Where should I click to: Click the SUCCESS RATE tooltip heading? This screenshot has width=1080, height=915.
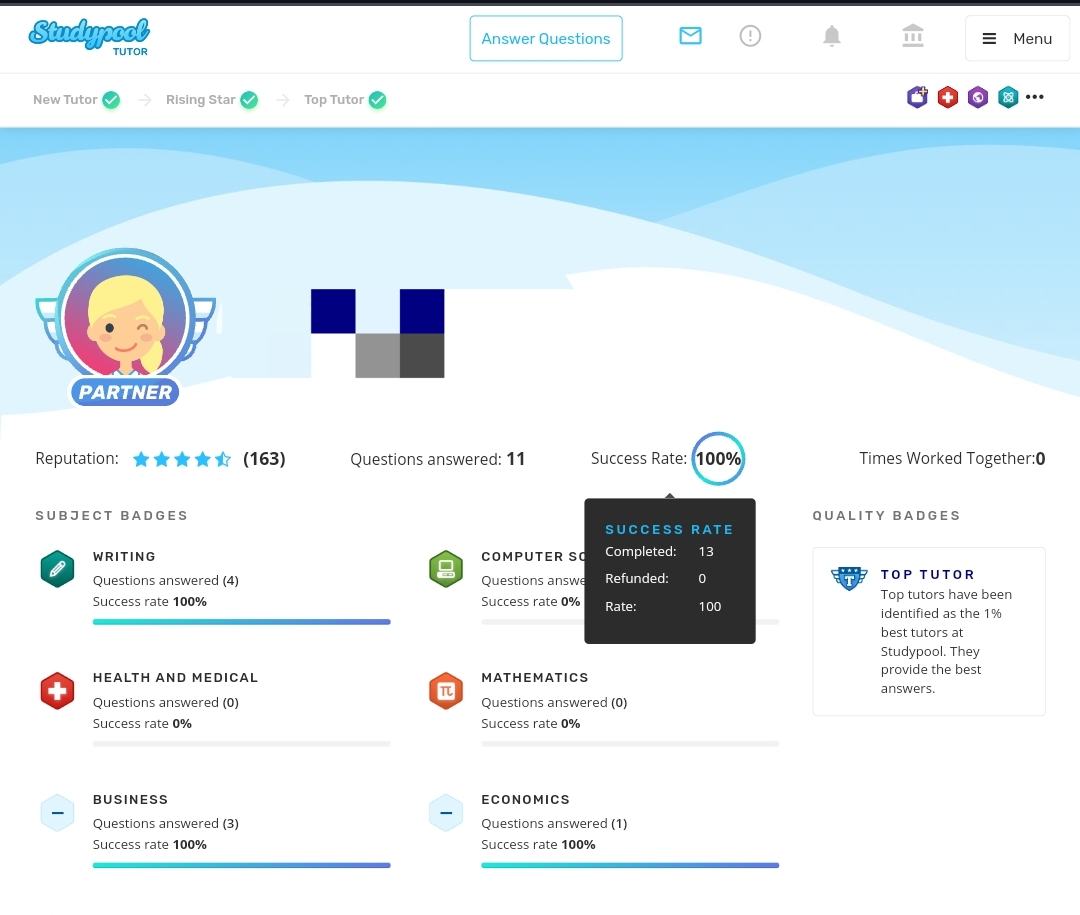click(669, 530)
